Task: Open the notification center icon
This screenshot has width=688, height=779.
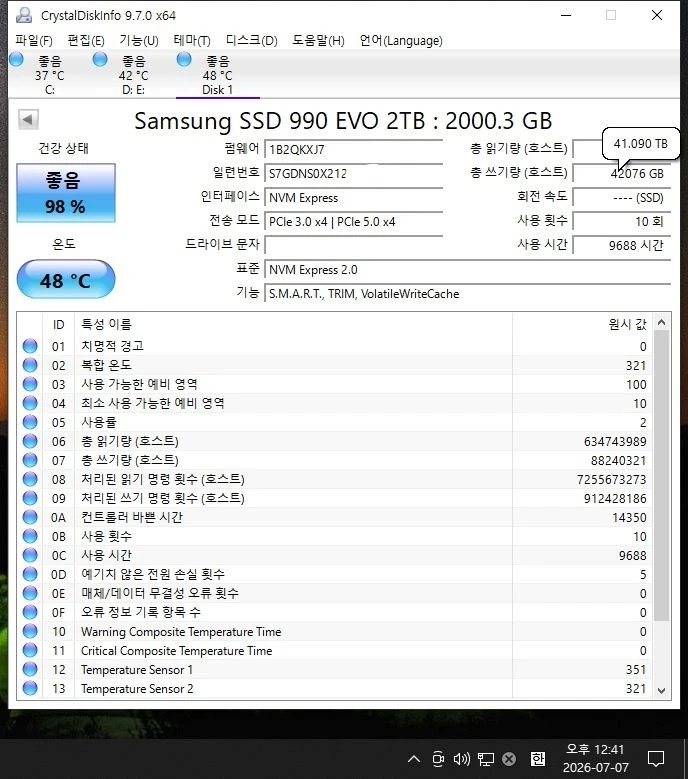Action: click(x=656, y=759)
